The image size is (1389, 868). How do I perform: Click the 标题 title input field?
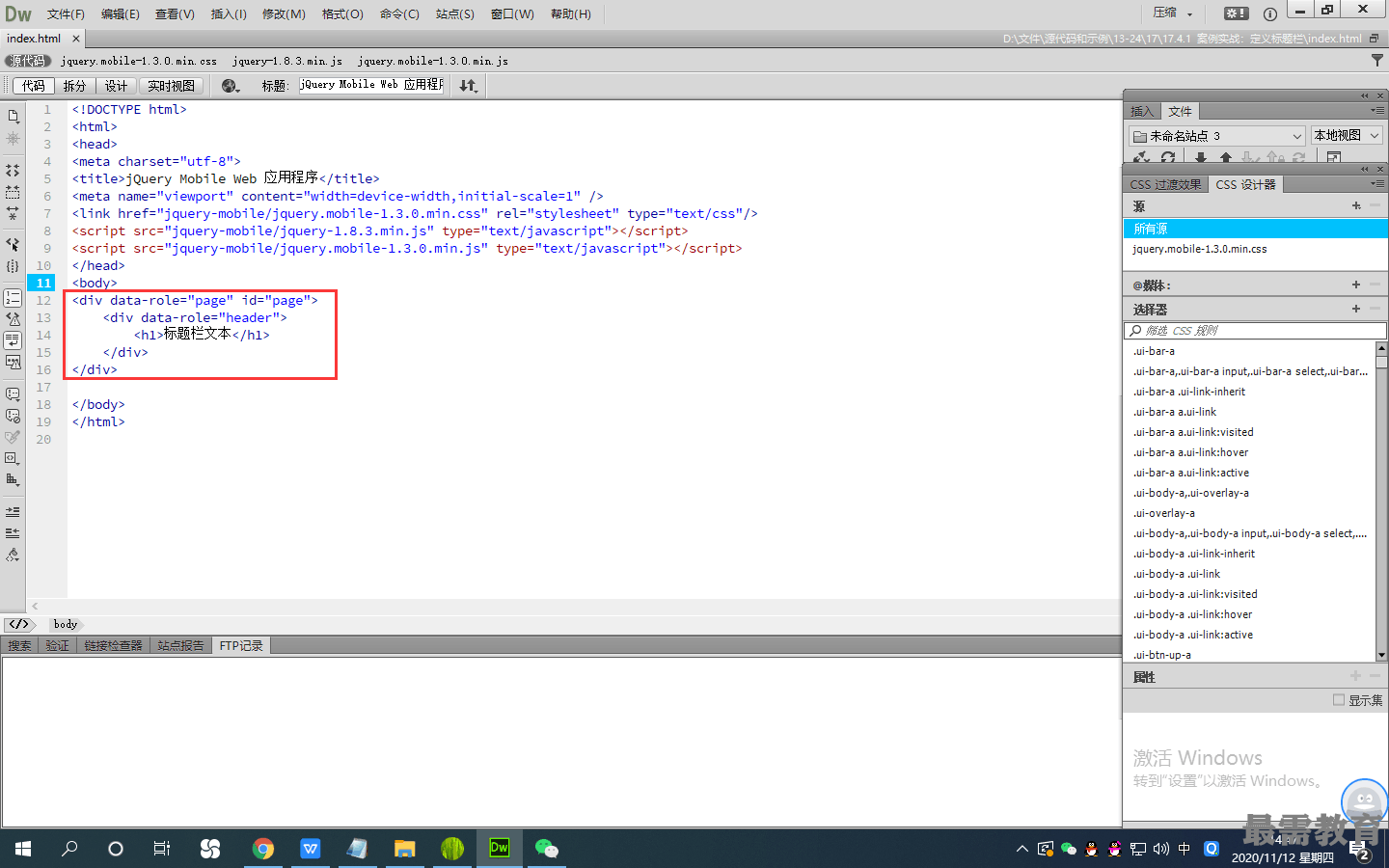371,85
